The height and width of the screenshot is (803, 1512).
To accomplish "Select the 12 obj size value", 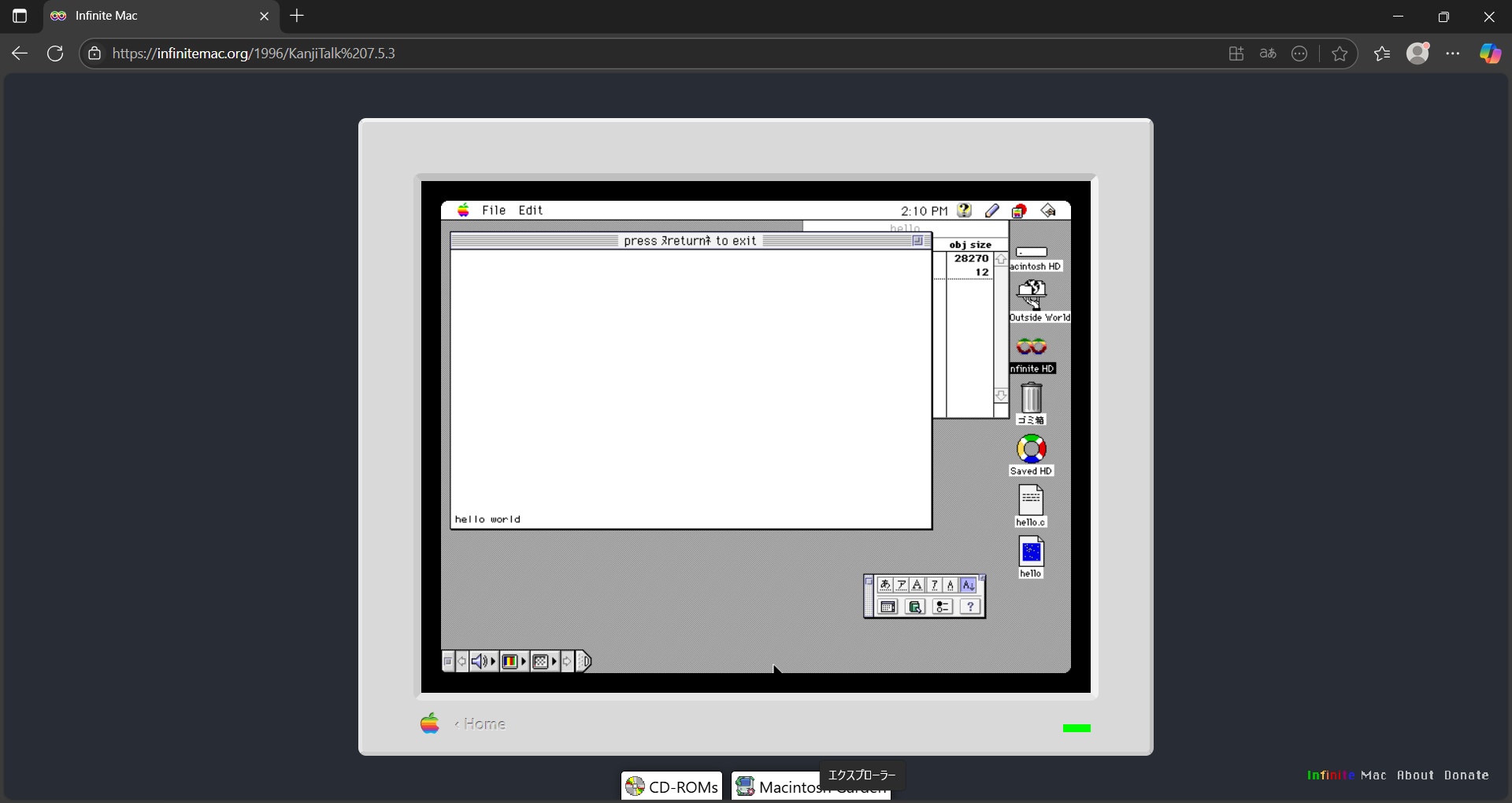I will (x=982, y=272).
